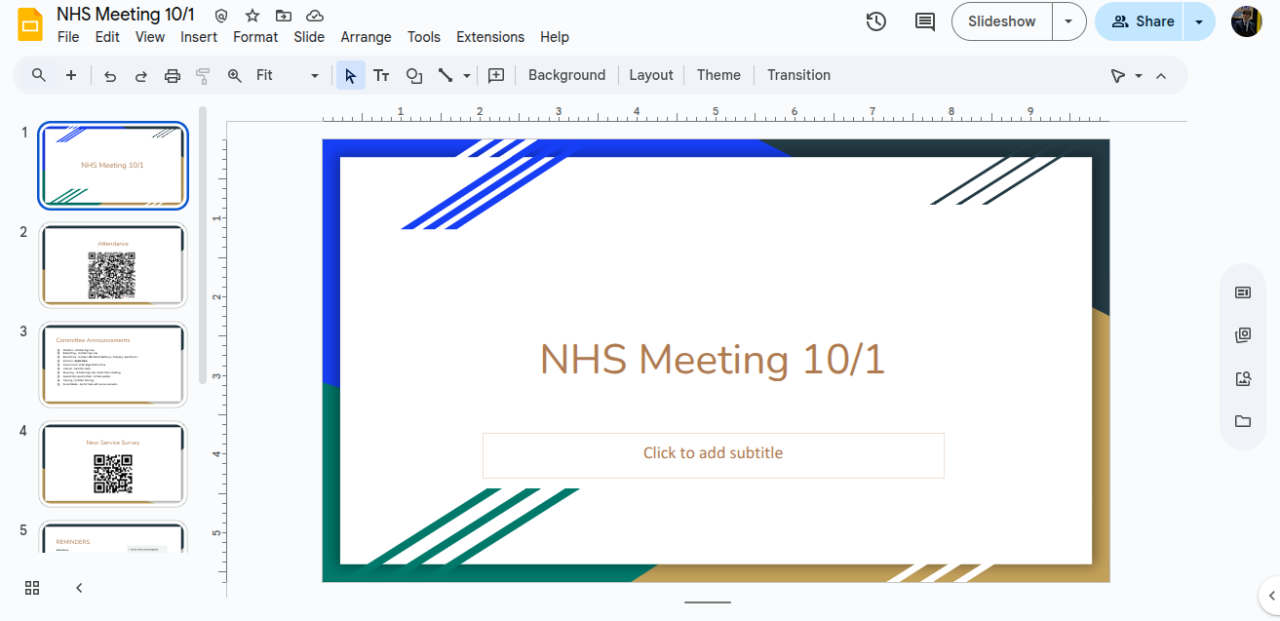
Task: Click the subtitle placeholder box
Action: click(x=713, y=455)
